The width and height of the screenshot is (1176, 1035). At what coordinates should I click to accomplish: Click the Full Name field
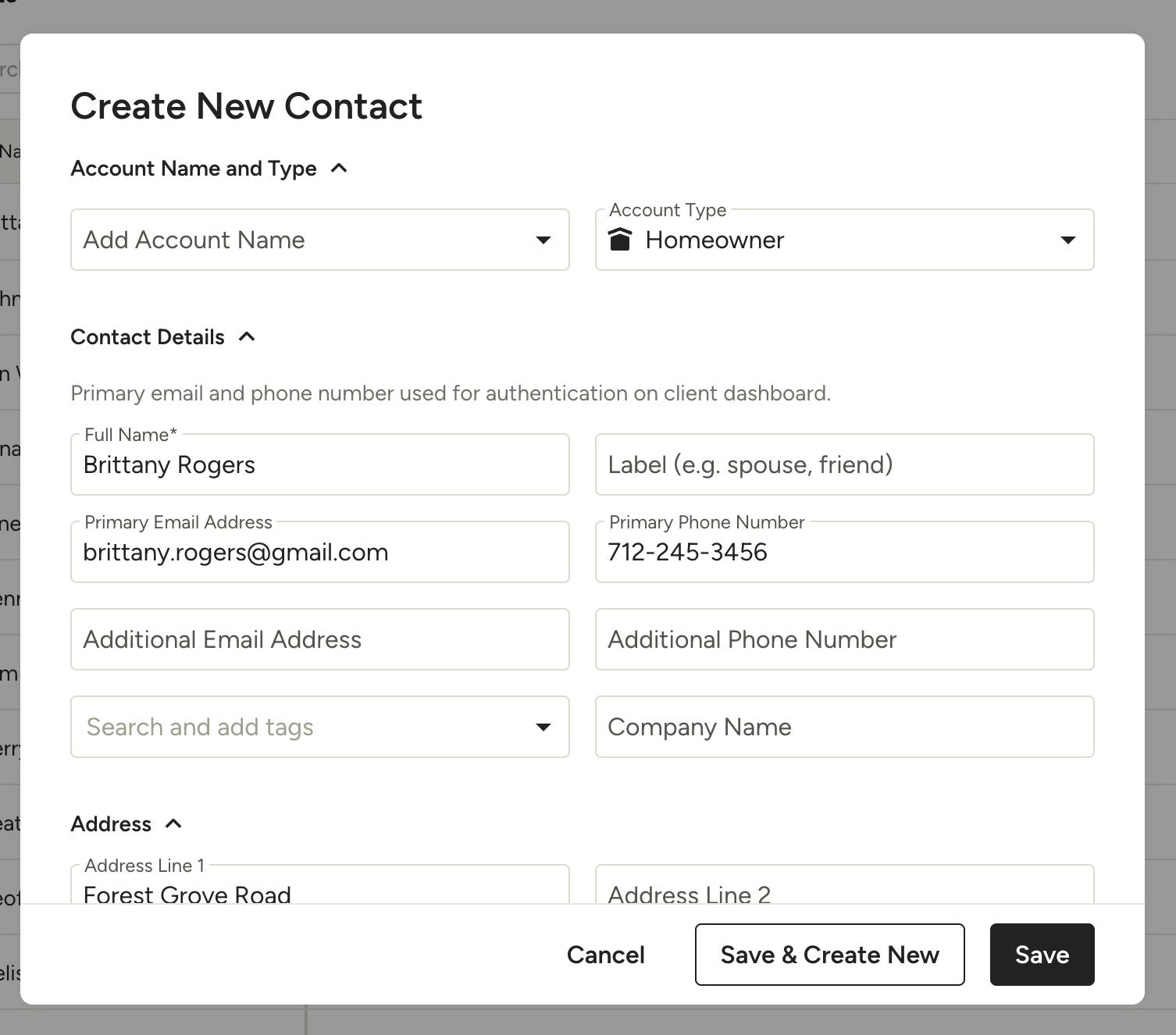320,464
